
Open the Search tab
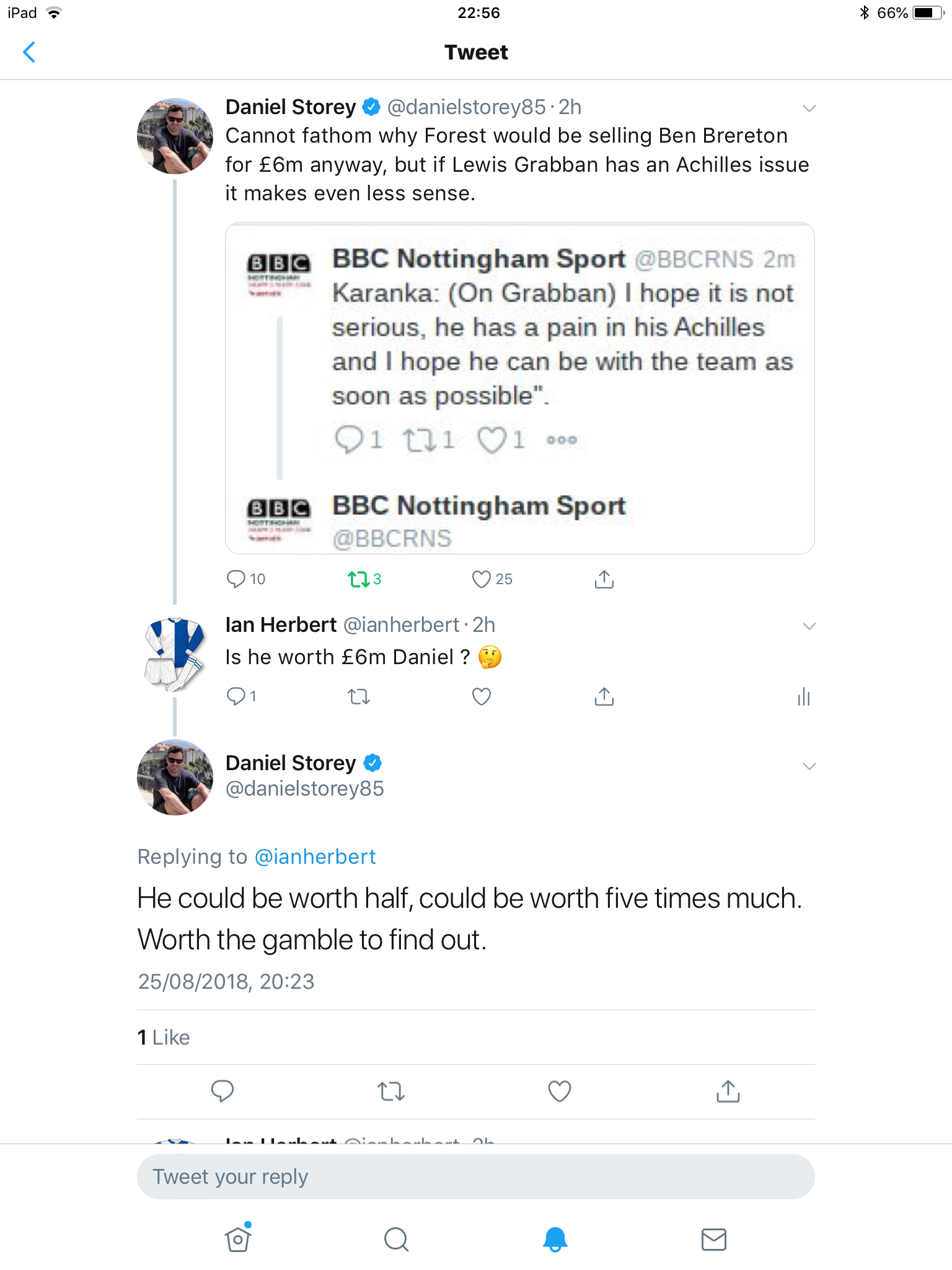point(397,1239)
